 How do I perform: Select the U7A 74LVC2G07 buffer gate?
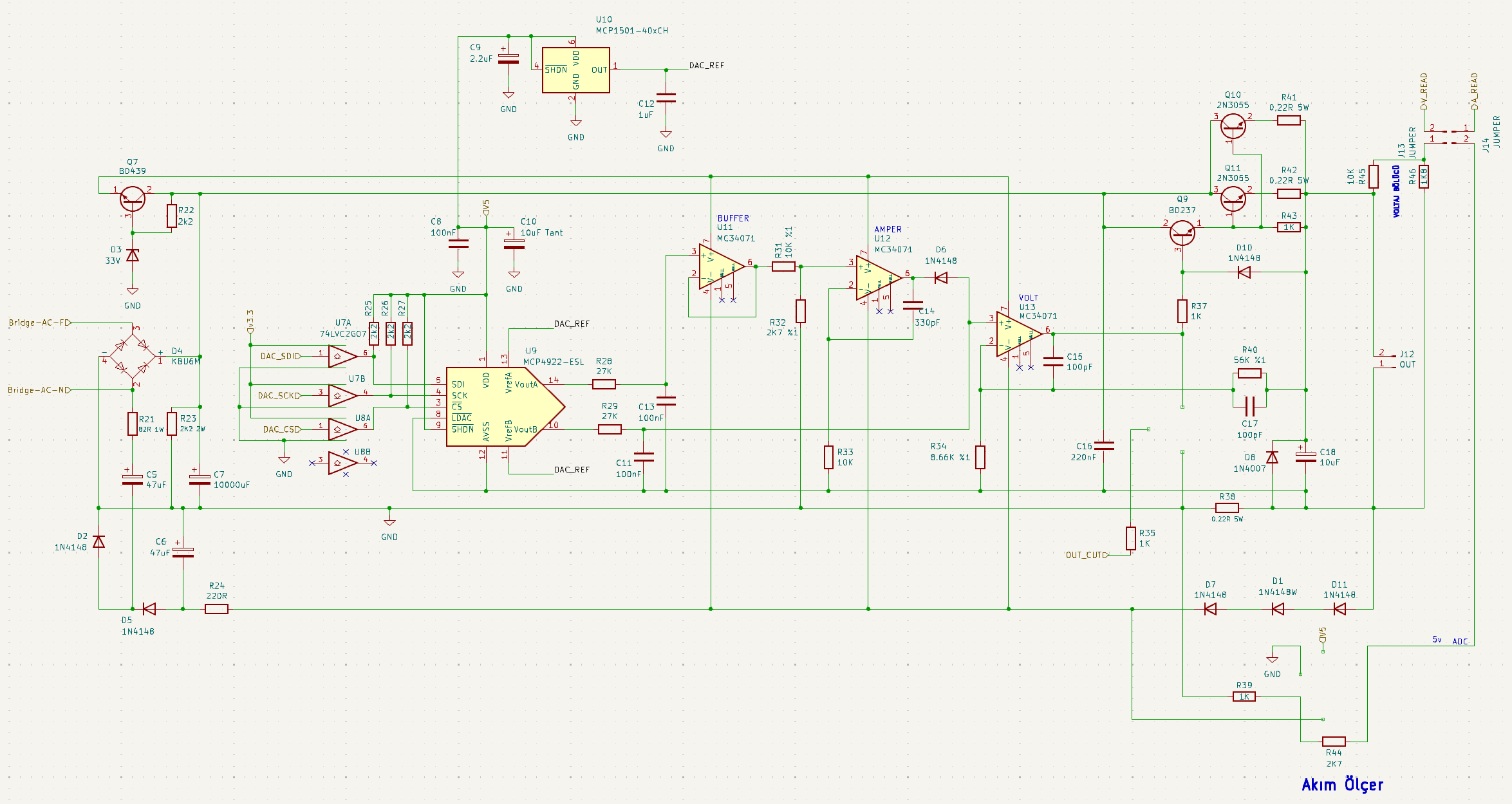(x=342, y=356)
